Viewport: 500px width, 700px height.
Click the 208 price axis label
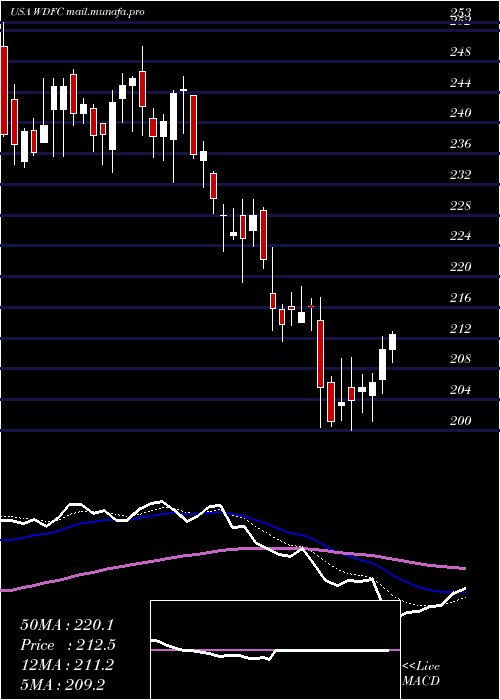click(x=461, y=358)
